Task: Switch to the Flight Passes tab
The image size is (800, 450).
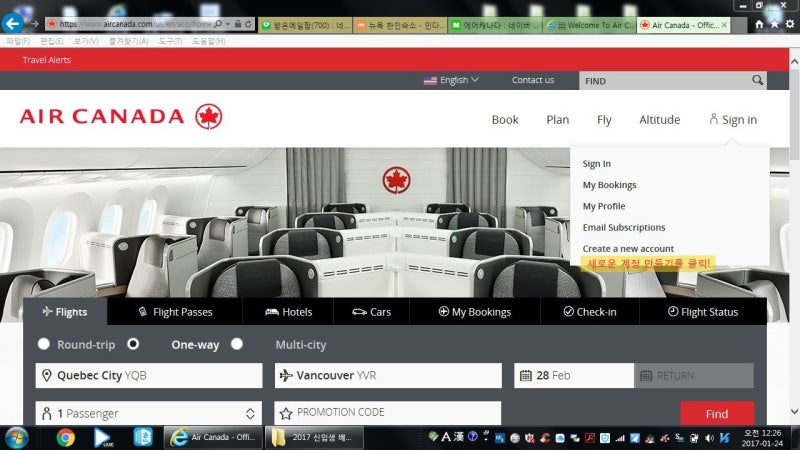Action: 175,312
